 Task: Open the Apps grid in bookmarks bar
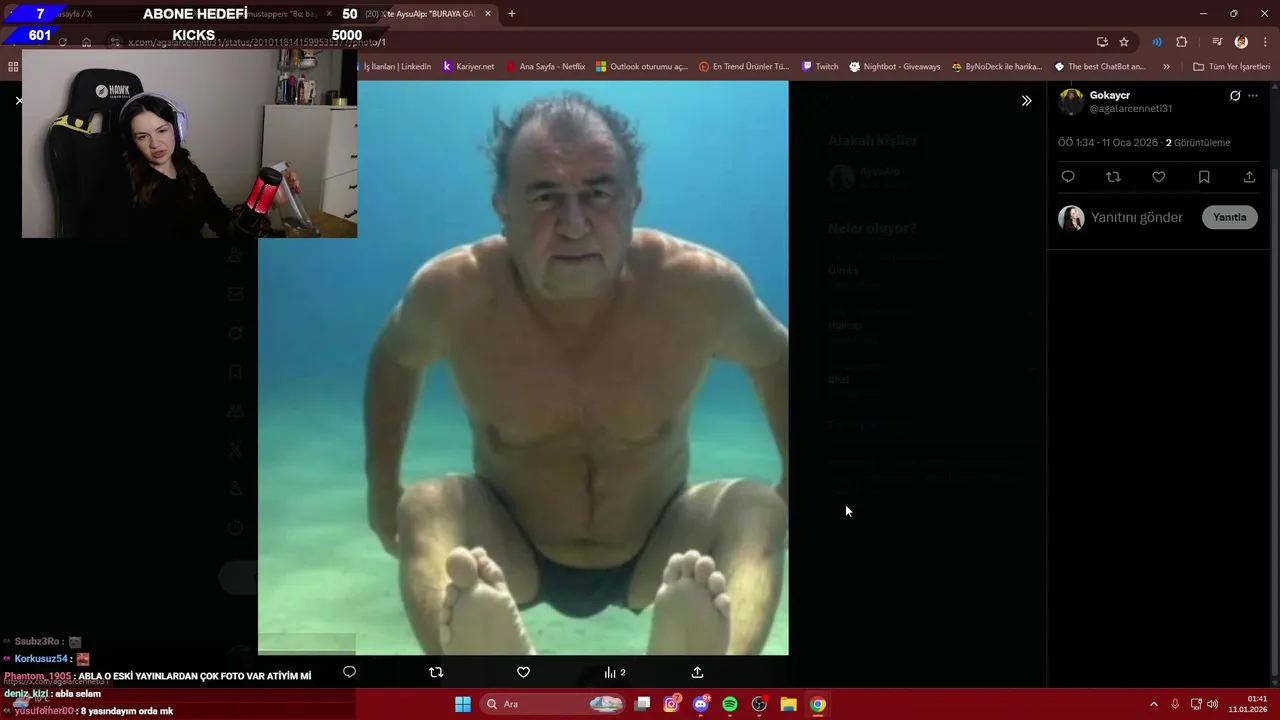click(13, 67)
